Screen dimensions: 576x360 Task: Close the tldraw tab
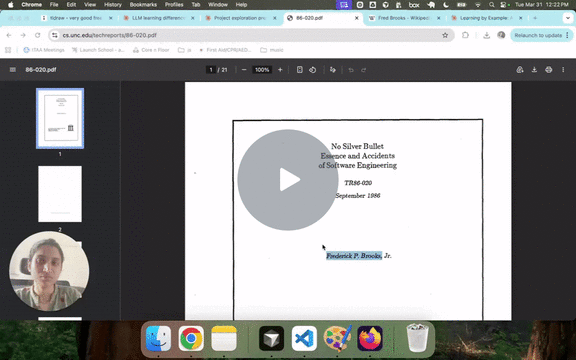click(x=111, y=18)
